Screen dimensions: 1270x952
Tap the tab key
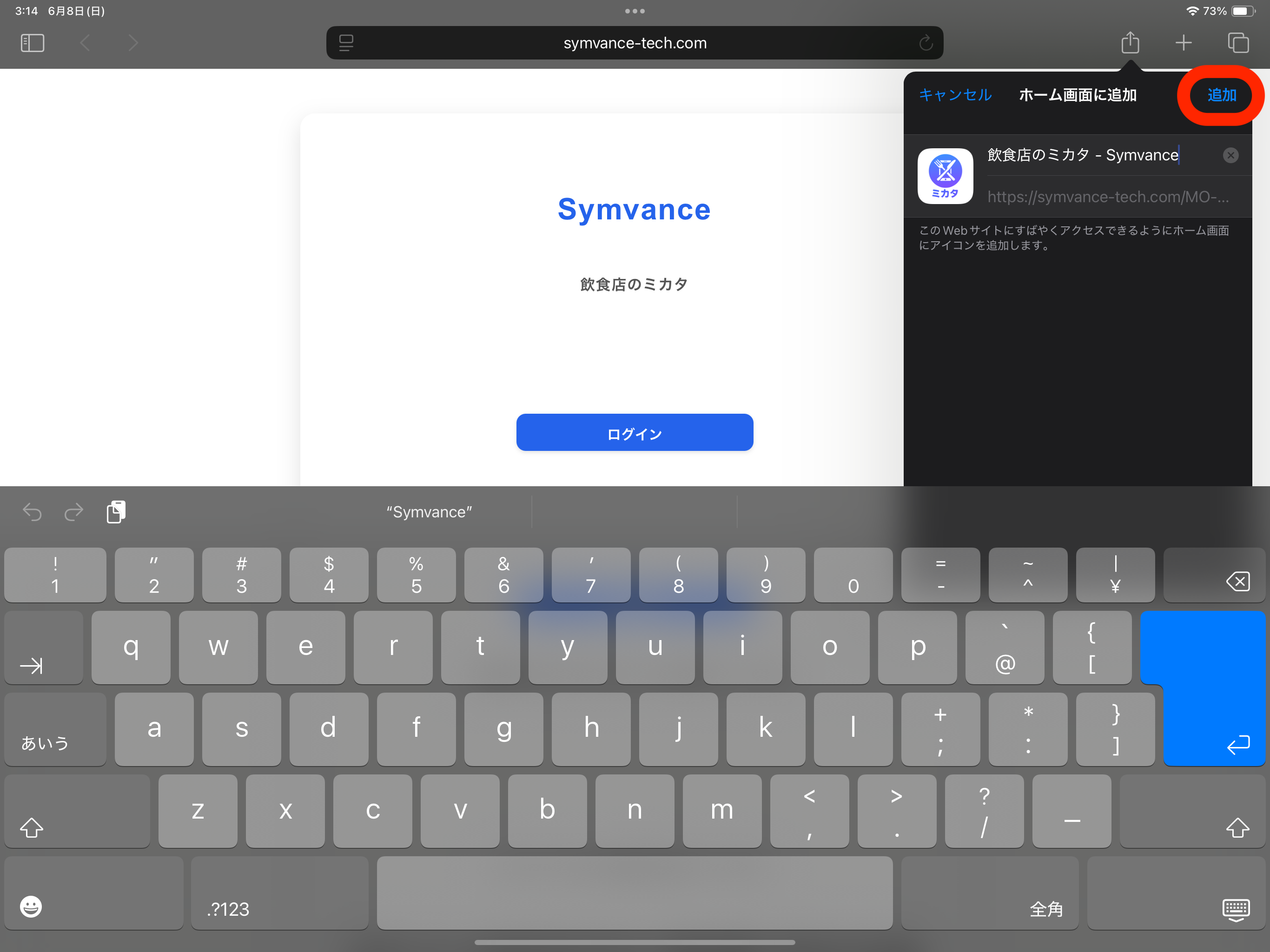(44, 647)
